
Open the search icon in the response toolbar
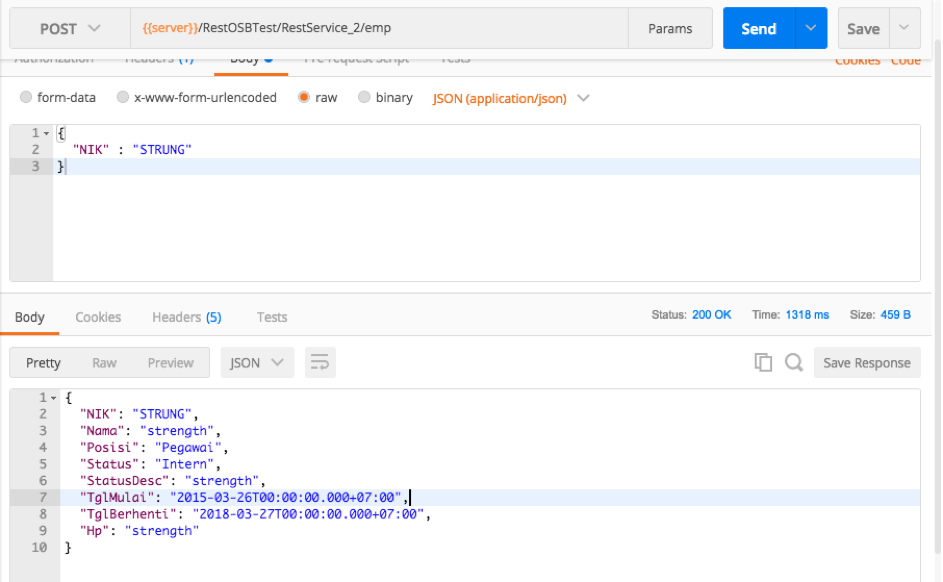(794, 363)
